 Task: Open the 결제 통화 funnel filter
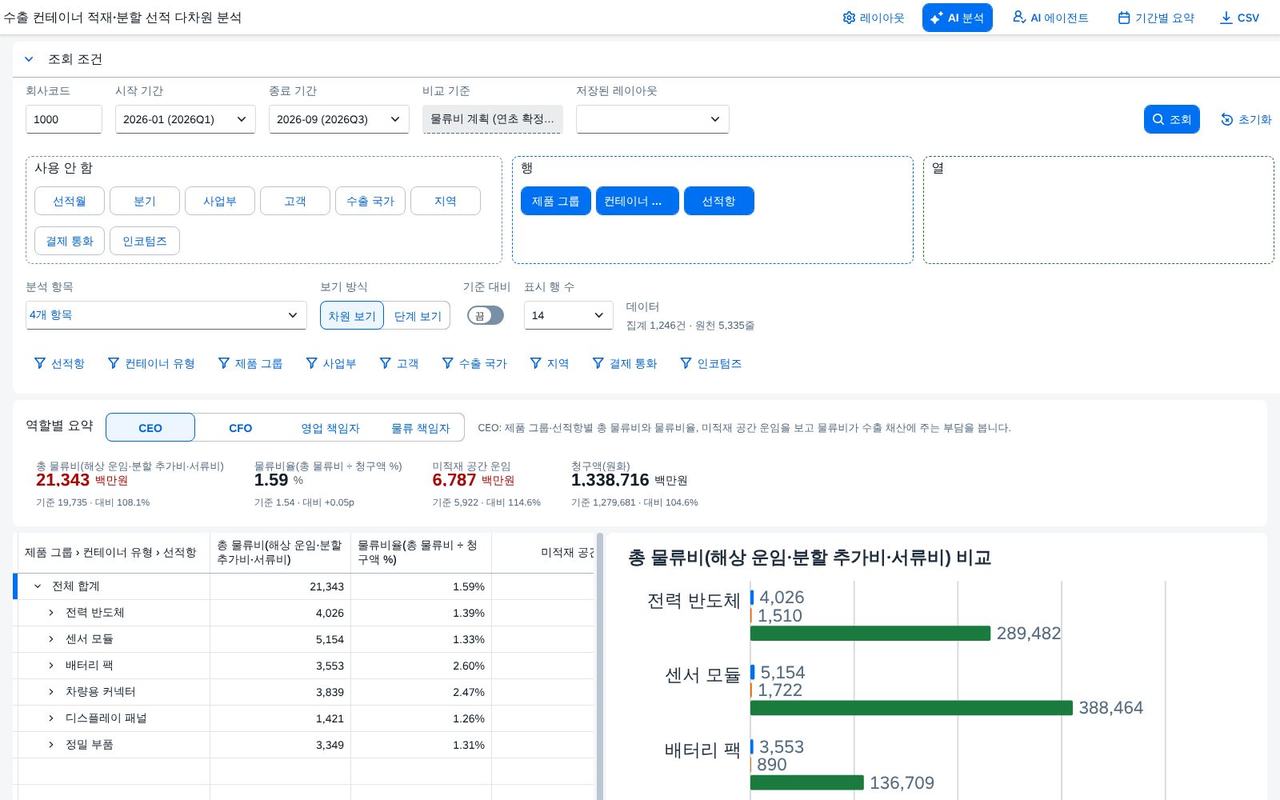point(624,364)
